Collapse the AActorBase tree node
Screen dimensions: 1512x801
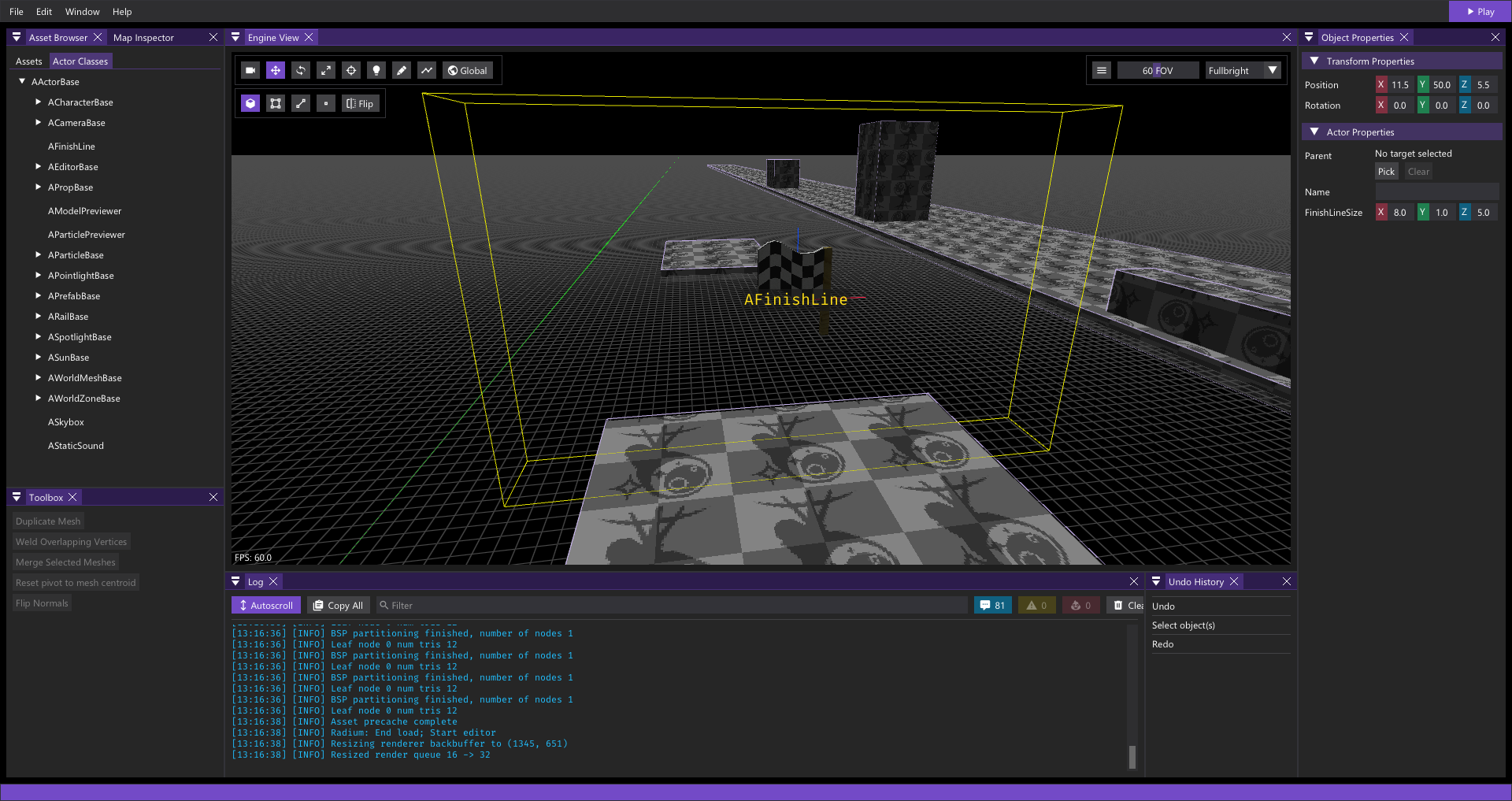pos(22,82)
